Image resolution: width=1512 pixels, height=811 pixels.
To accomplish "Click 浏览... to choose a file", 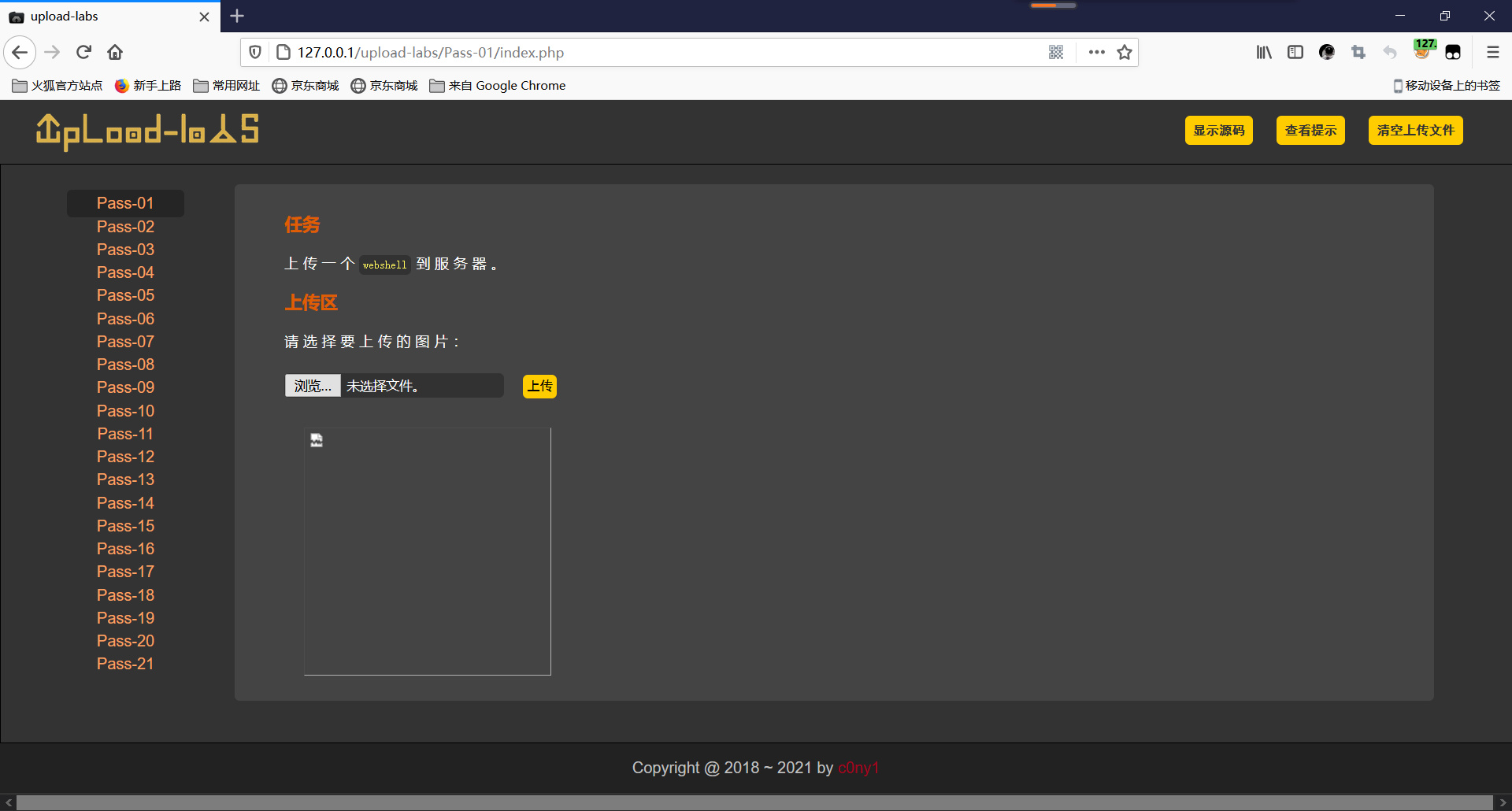I will pos(313,386).
